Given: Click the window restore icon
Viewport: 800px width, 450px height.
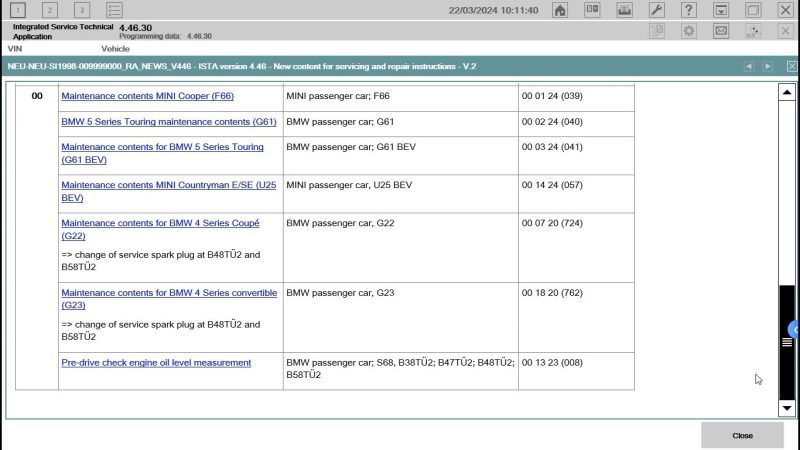Looking at the screenshot, I should [753, 10].
